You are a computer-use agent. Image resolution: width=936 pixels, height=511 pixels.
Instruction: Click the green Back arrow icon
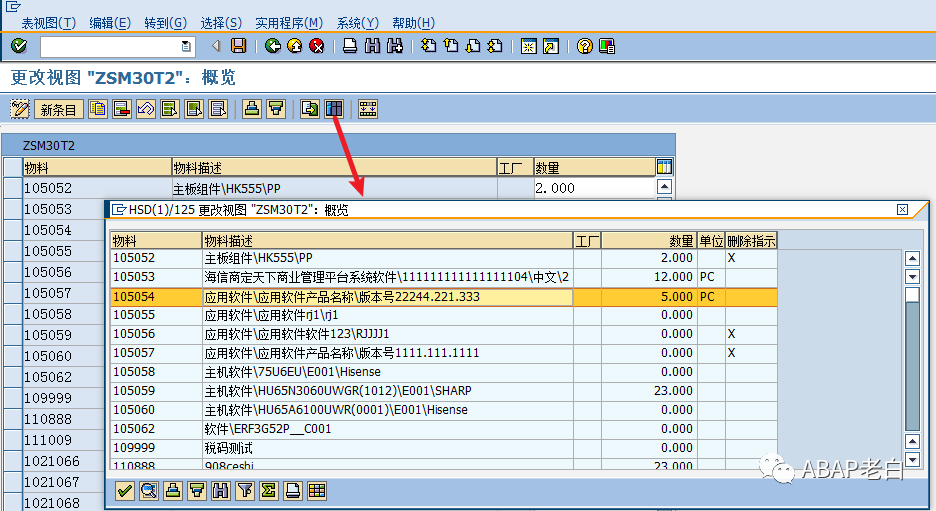273,45
